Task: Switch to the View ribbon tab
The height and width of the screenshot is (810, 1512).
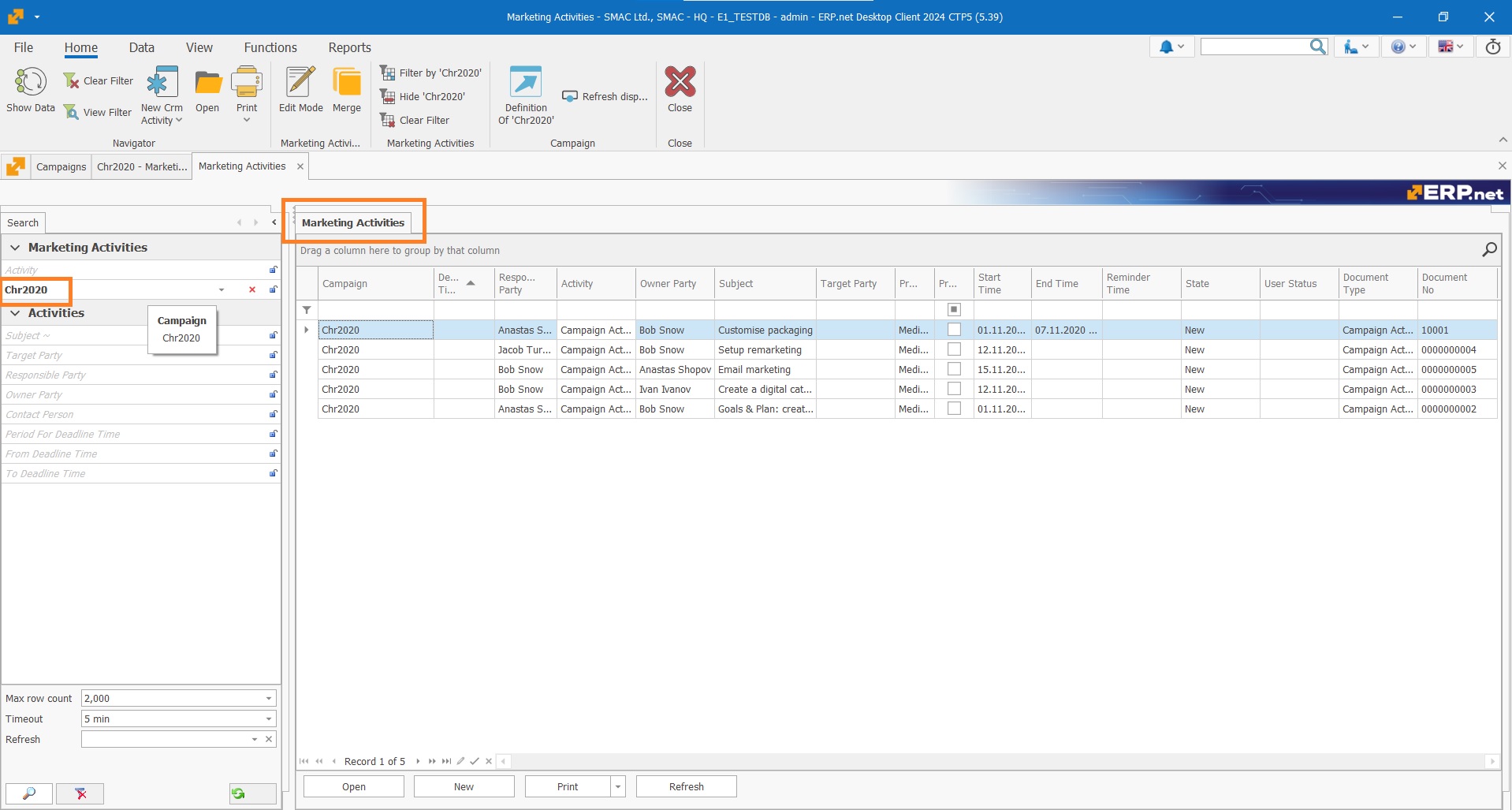Action: (199, 47)
